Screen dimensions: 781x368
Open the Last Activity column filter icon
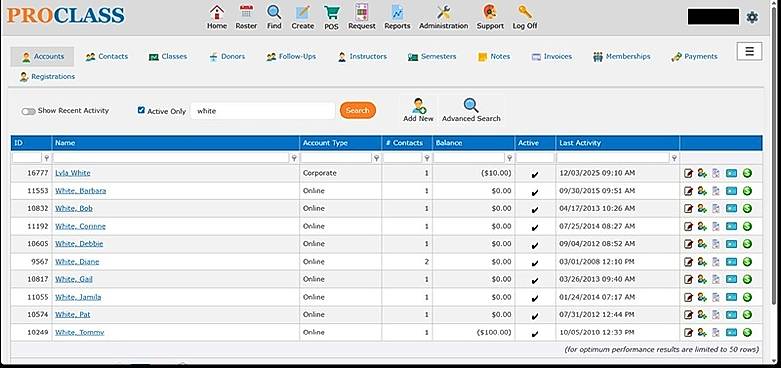click(x=674, y=158)
